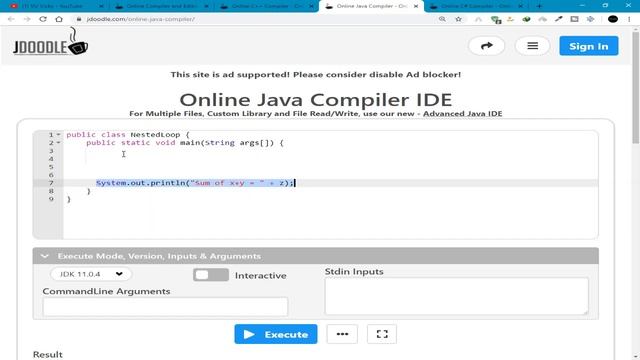
Task: Open the JDK 11.0.4 version dropdown
Action: pyautogui.click(x=91, y=274)
